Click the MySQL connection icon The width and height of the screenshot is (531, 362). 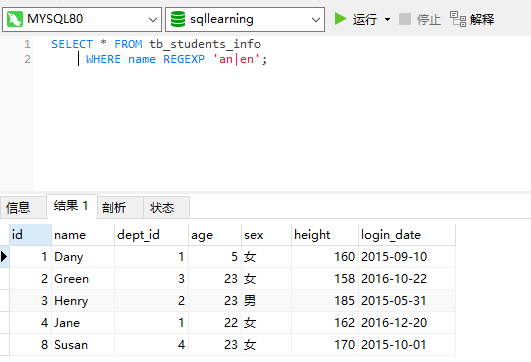(x=15, y=19)
